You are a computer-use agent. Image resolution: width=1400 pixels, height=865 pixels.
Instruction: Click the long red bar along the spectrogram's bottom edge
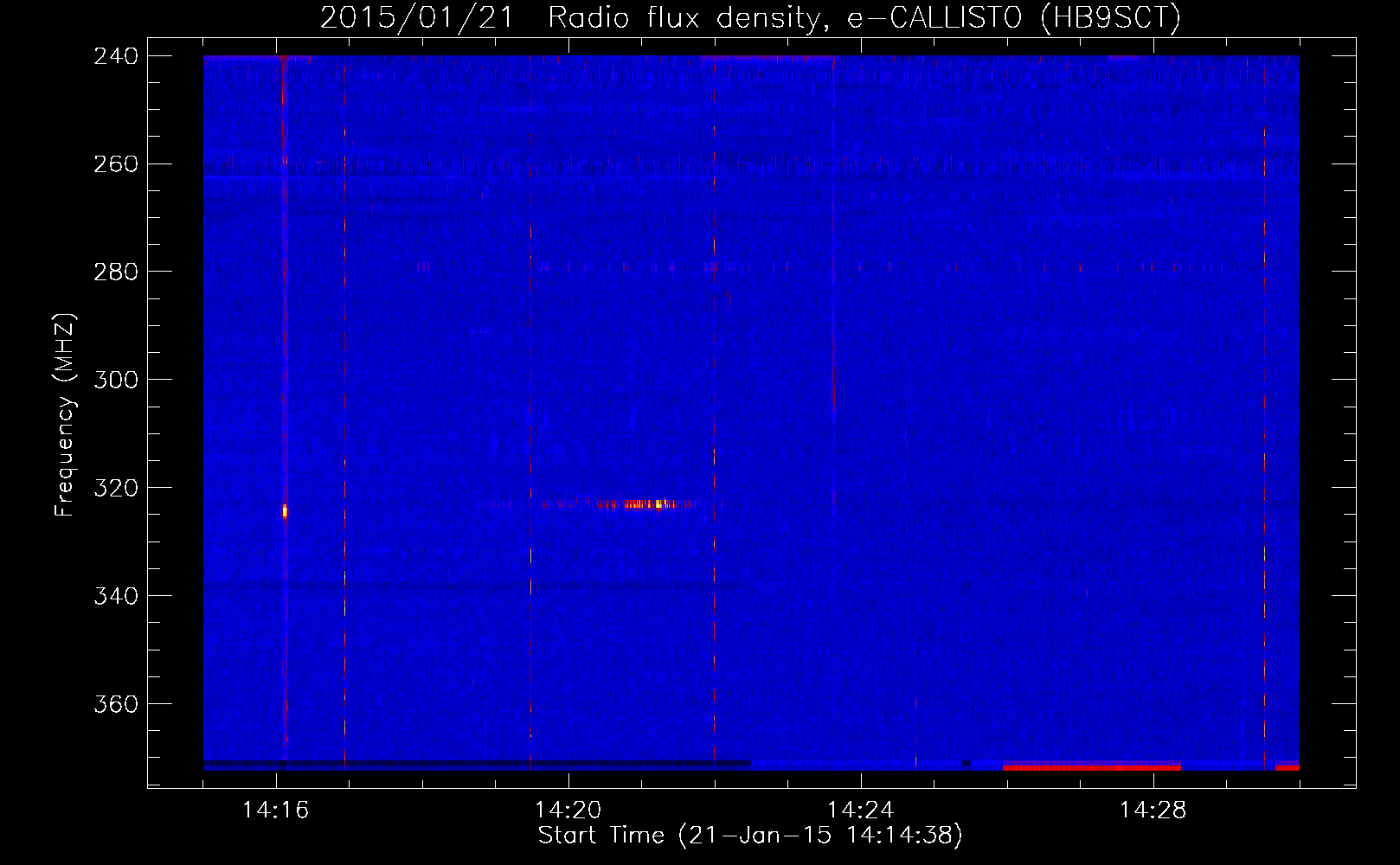[1092, 767]
